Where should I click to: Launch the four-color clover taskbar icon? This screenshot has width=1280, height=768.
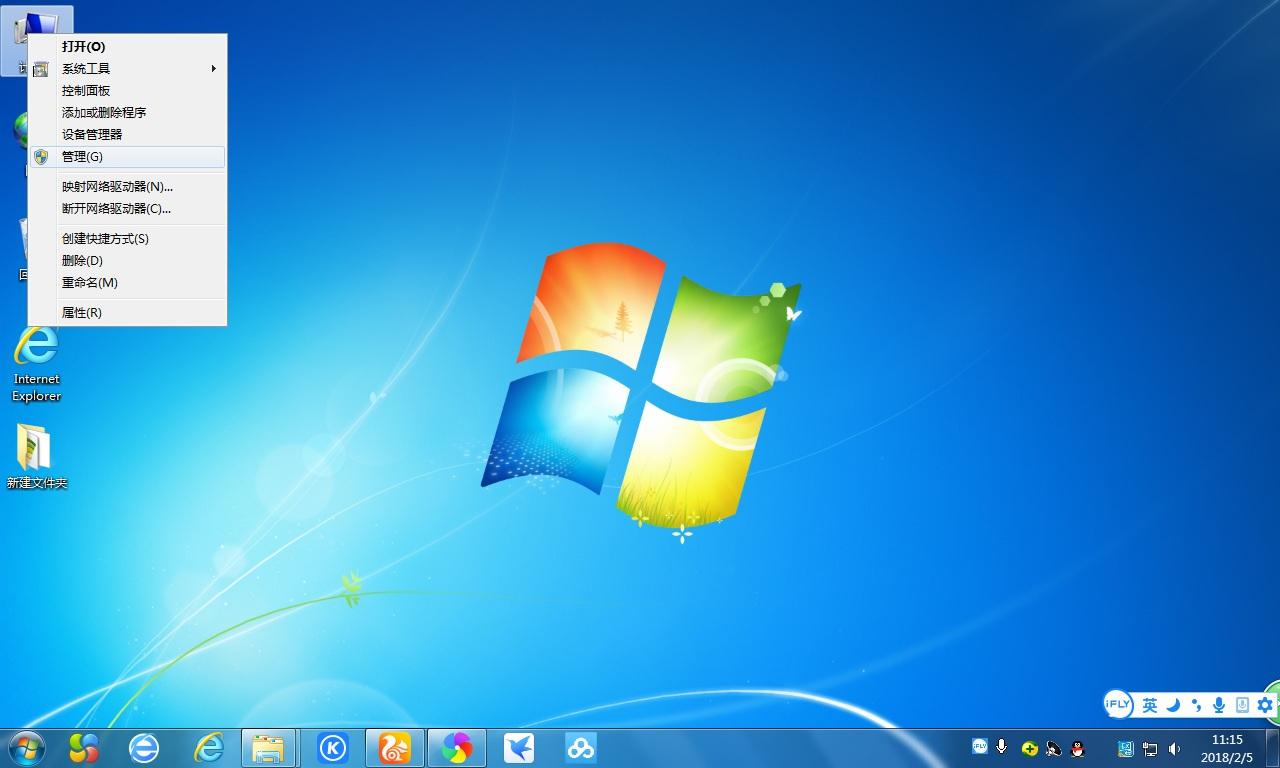pos(84,747)
